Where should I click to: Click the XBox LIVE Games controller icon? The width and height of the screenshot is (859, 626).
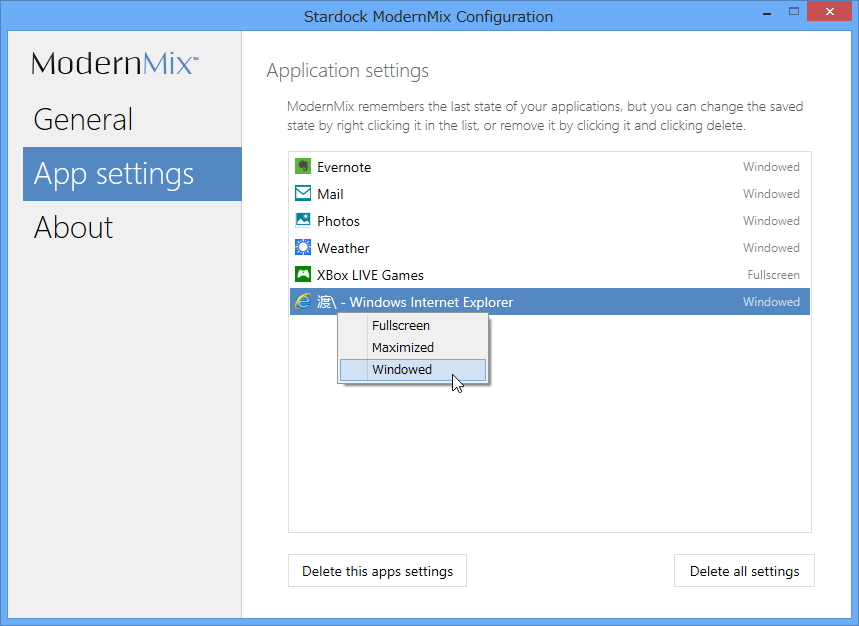[x=303, y=274]
